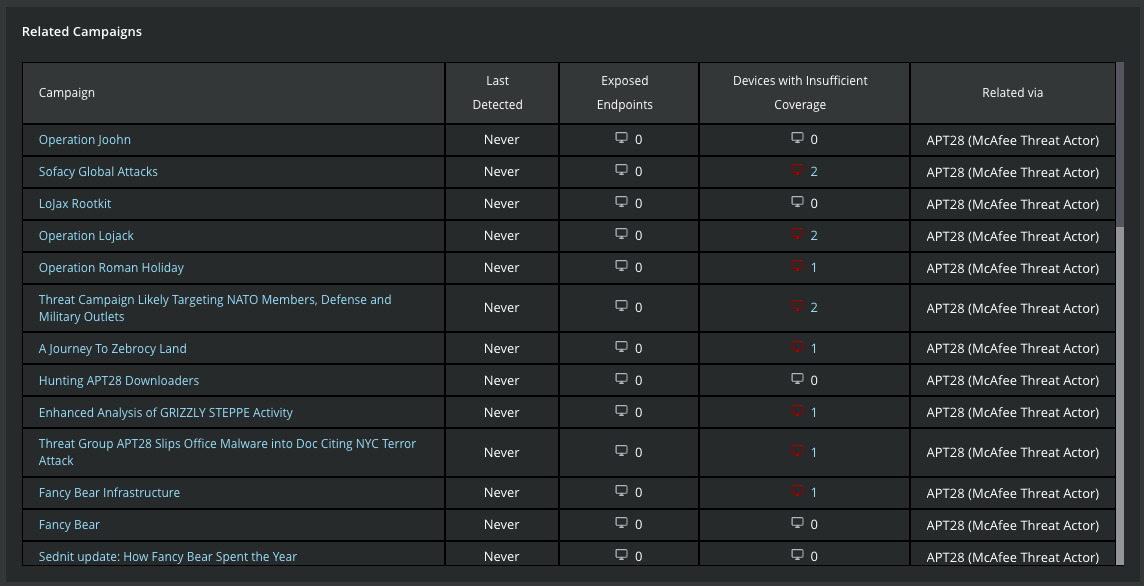Screen dimensions: 1144x586
Task: Click insufficient coverage count 1 for Zebrocy Land row
Action: point(814,349)
